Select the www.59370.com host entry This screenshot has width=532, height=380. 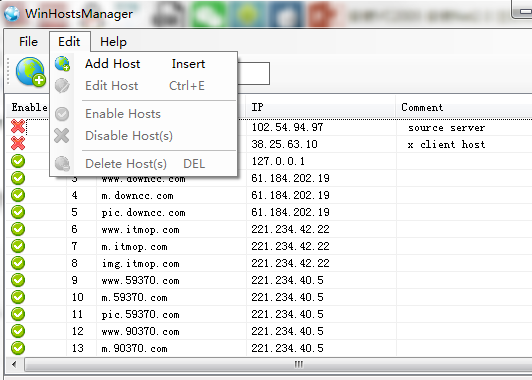(140, 281)
